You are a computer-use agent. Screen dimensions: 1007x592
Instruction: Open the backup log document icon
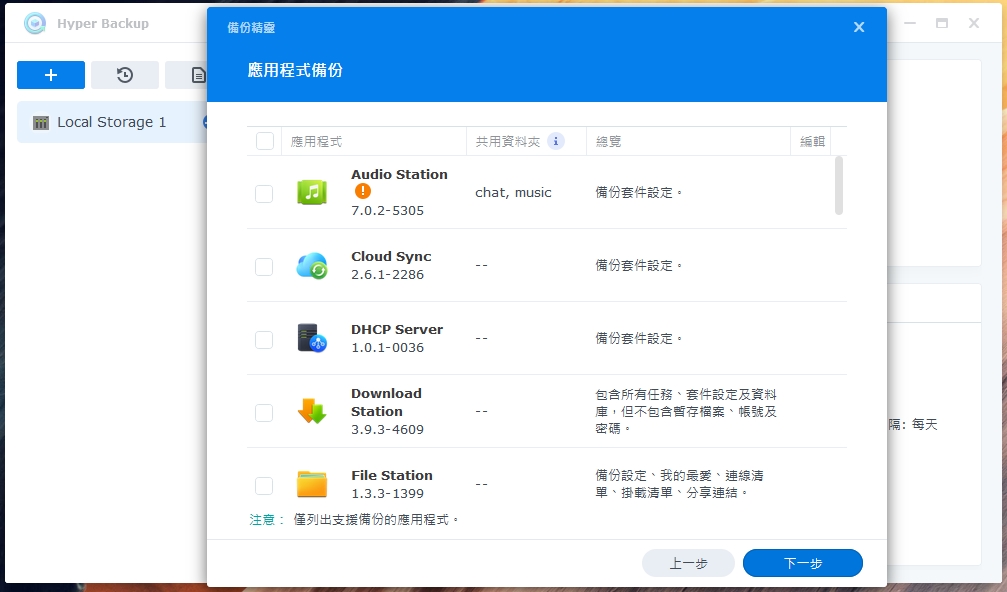coord(198,75)
